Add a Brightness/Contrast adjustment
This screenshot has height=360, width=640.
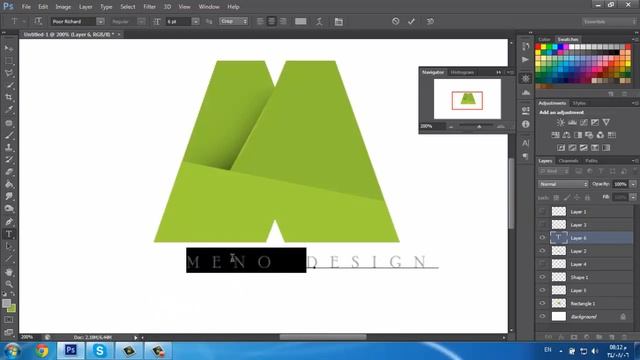coord(561,122)
